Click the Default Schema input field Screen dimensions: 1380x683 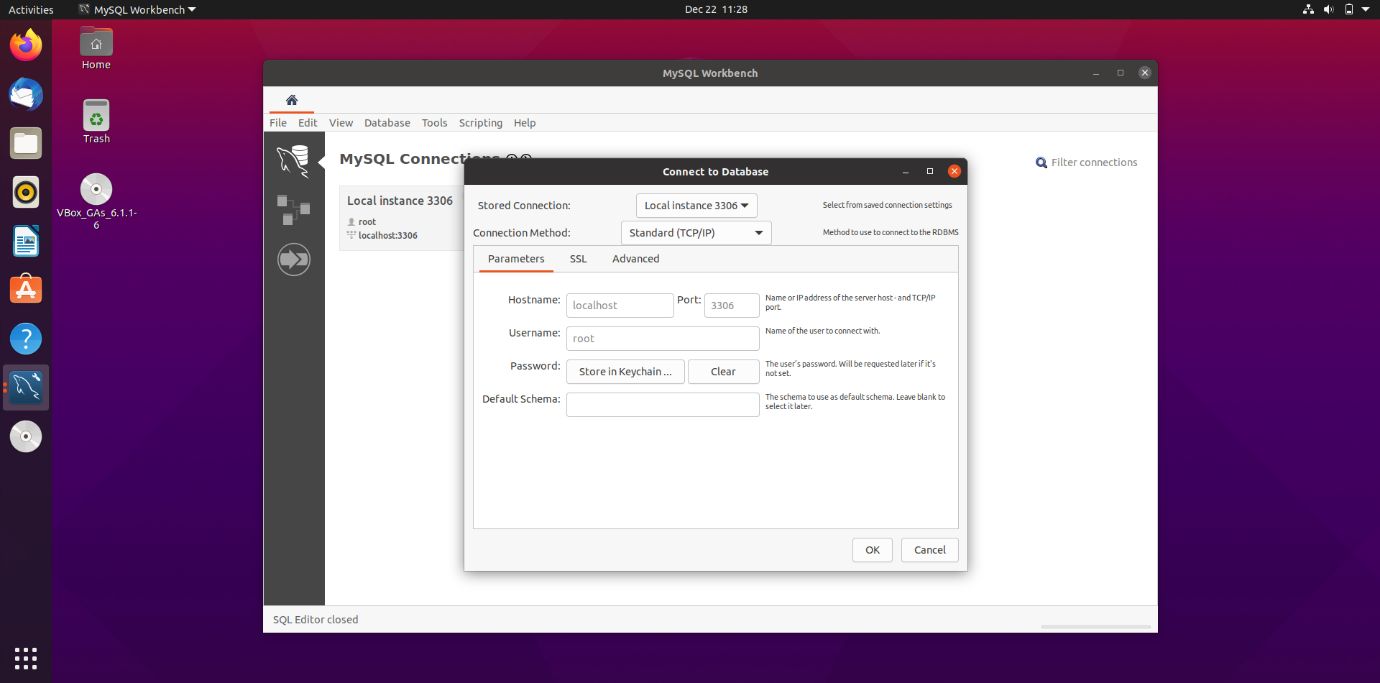[662, 405]
